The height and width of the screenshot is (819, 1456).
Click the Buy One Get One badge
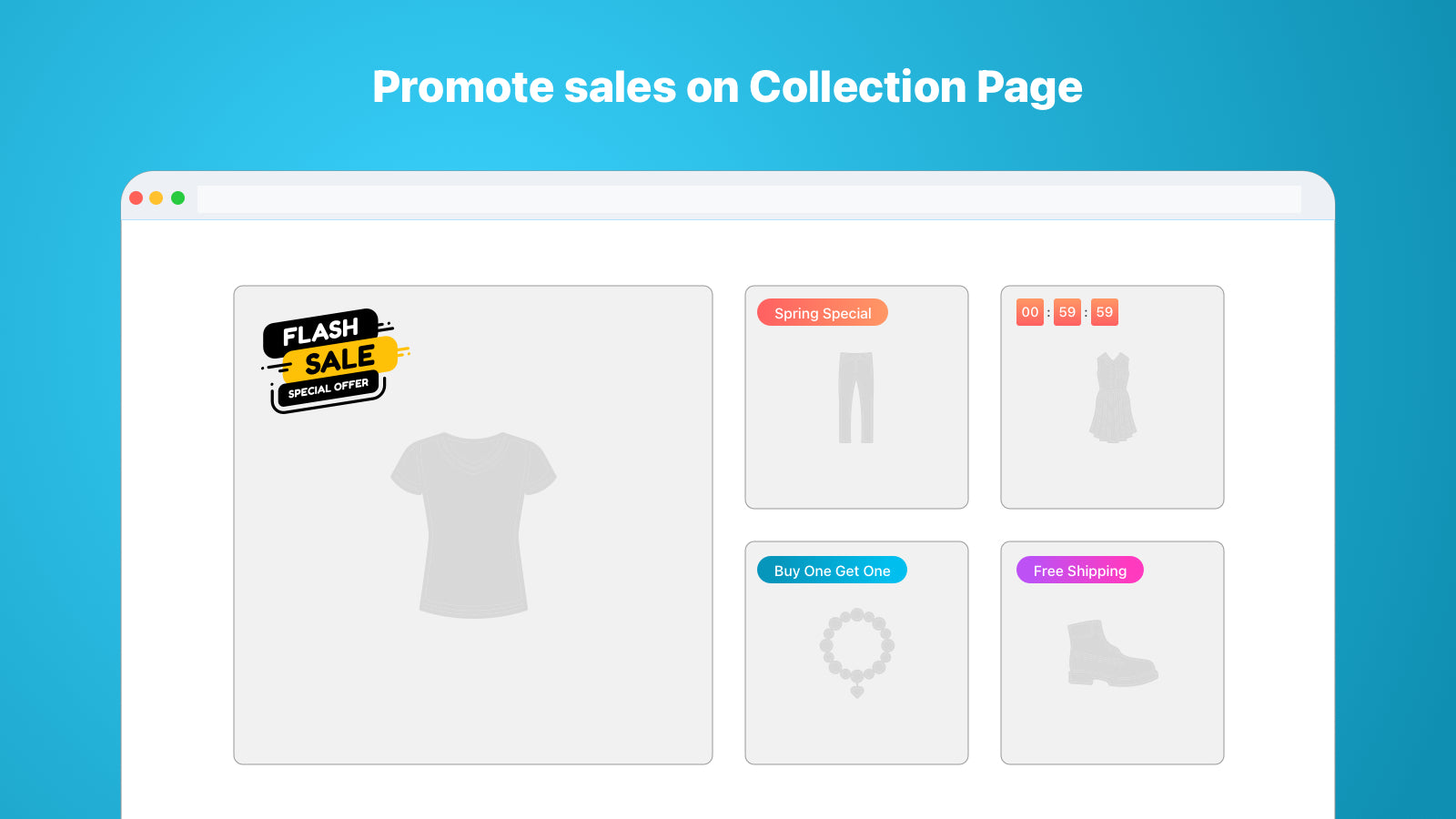coord(832,571)
